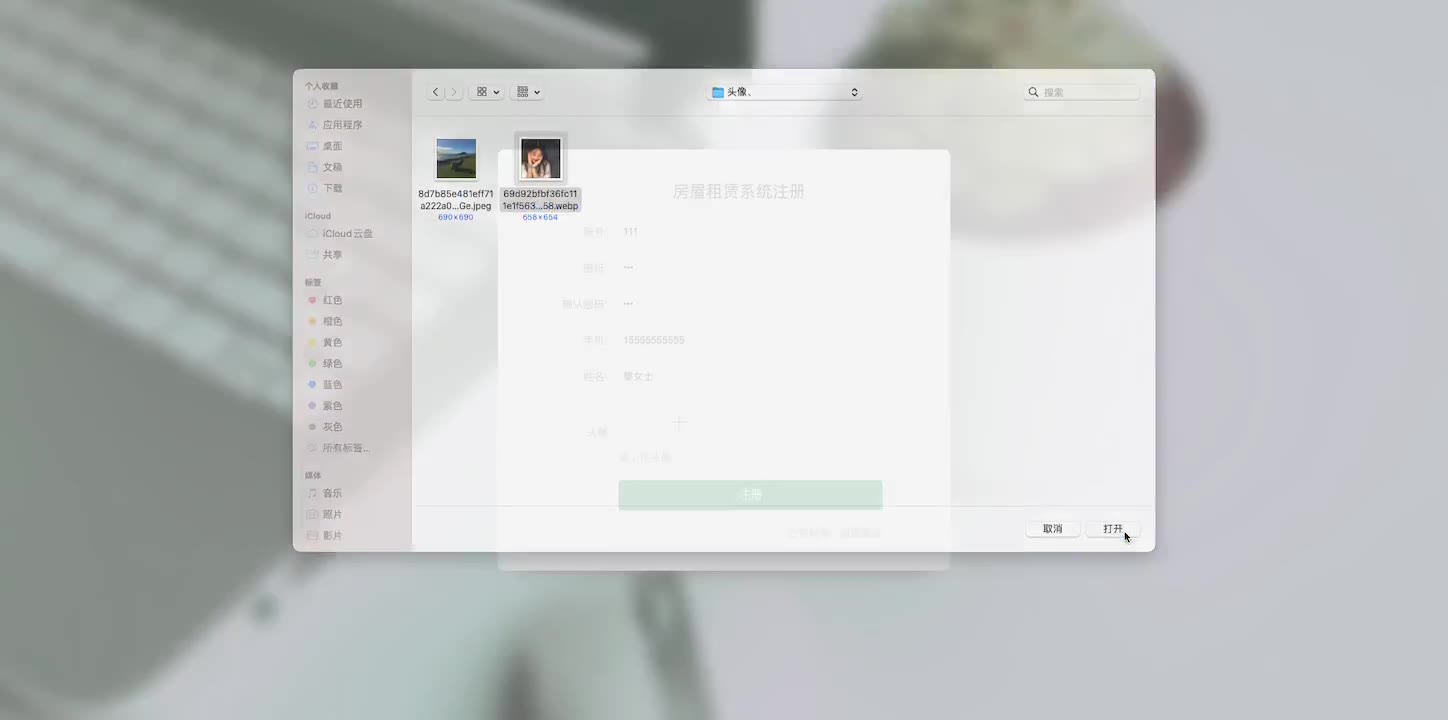Viewport: 1448px width, 720px height.
Task: Click the 搜索 search field
Action: tap(1082, 92)
